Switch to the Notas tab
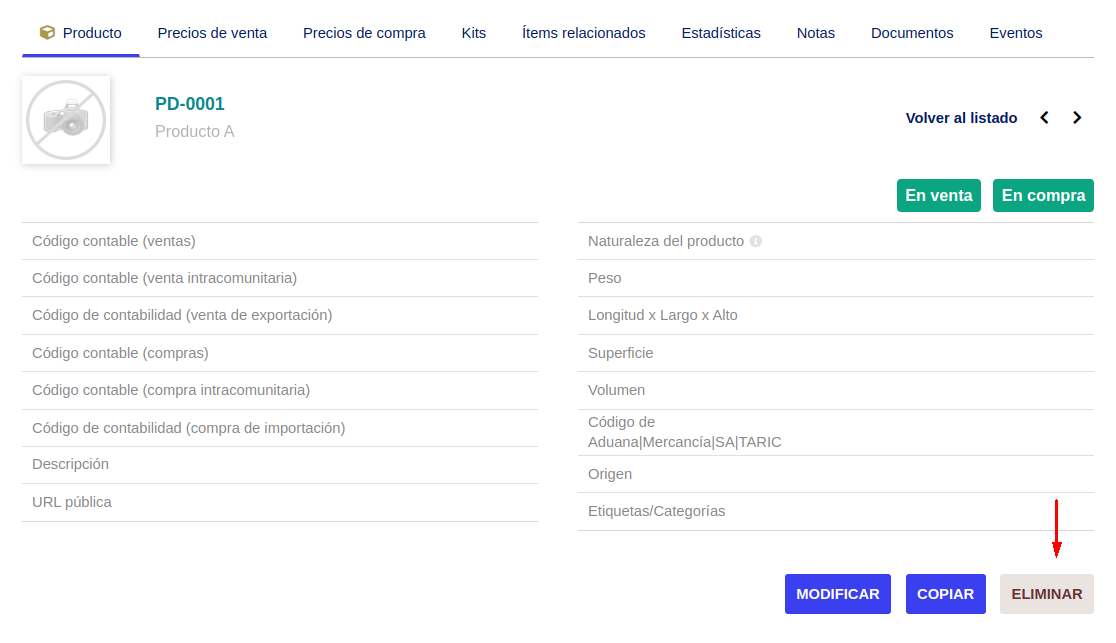This screenshot has height=643, width=1116. [815, 32]
